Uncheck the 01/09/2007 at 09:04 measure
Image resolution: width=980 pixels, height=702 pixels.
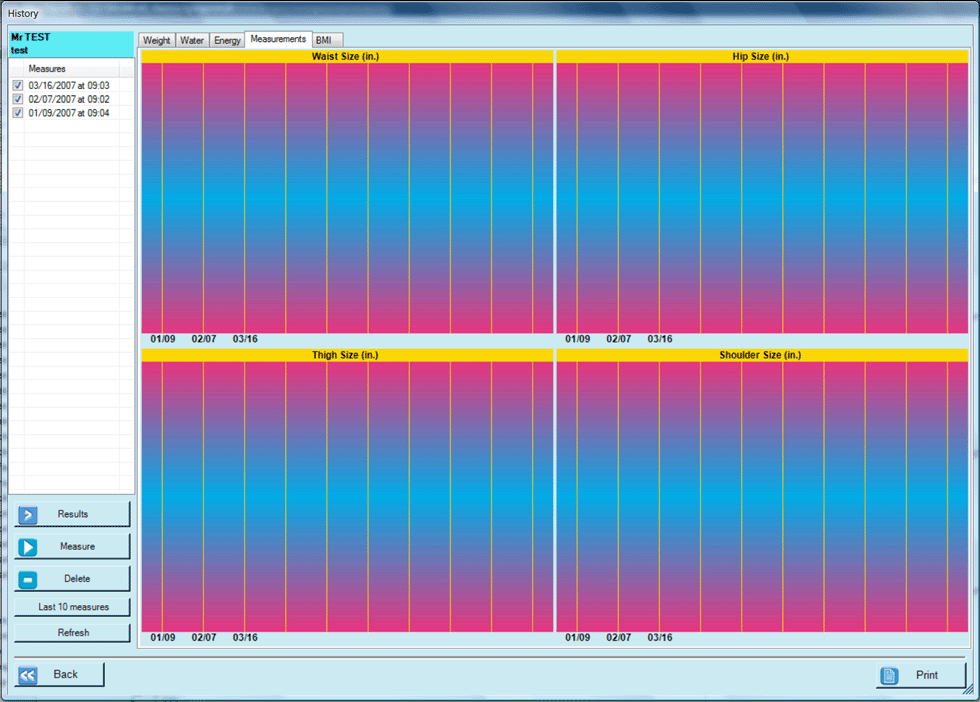18,113
